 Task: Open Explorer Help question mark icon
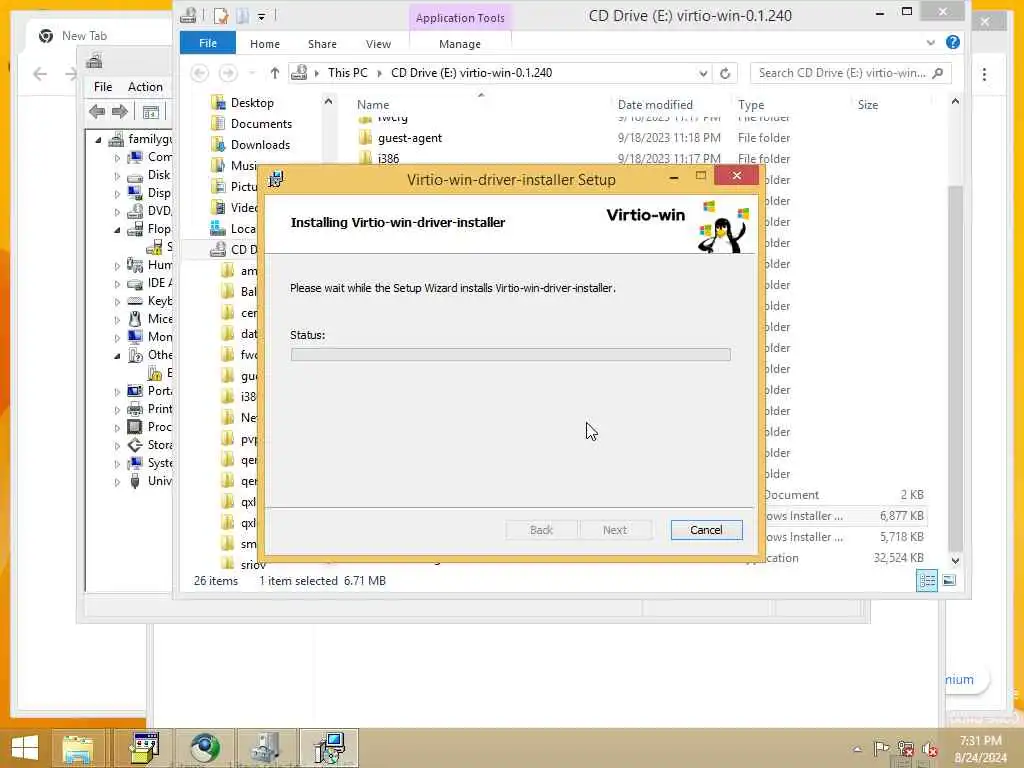[x=953, y=42]
